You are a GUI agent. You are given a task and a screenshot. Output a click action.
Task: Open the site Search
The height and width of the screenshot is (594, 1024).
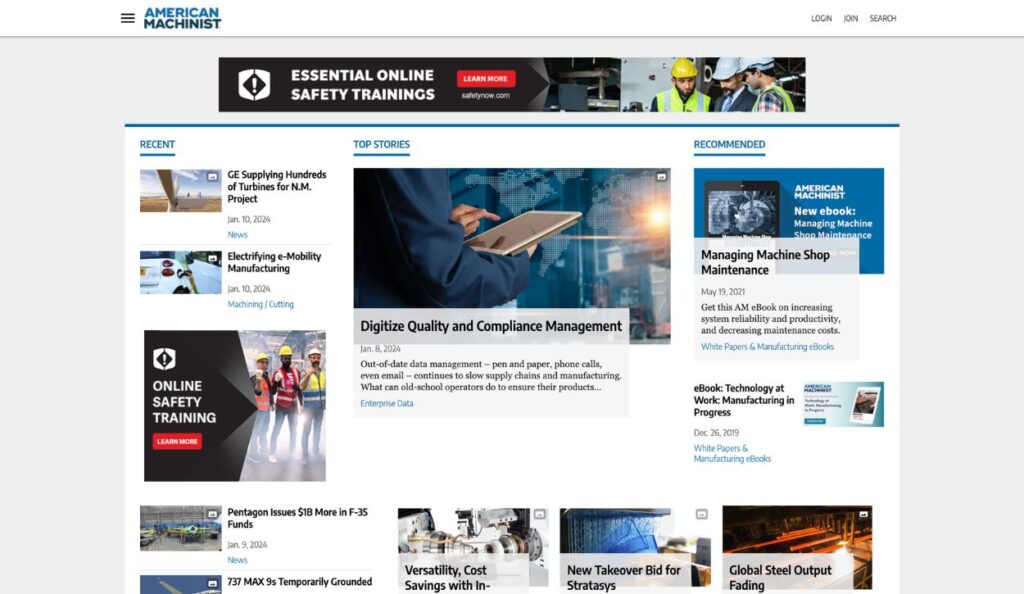click(x=882, y=18)
